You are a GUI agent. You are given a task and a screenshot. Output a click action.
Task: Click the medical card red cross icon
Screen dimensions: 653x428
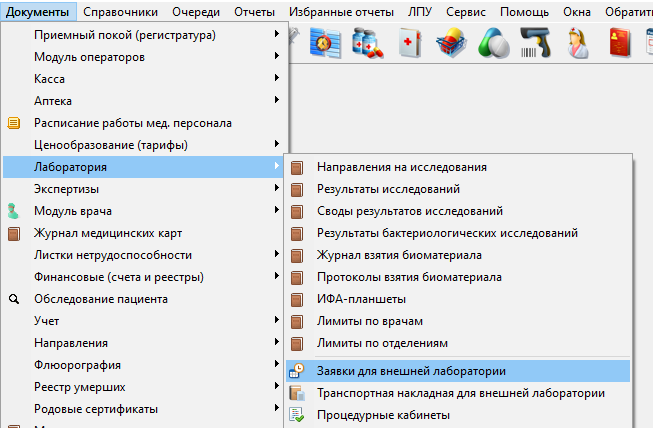pyautogui.click(x=410, y=44)
